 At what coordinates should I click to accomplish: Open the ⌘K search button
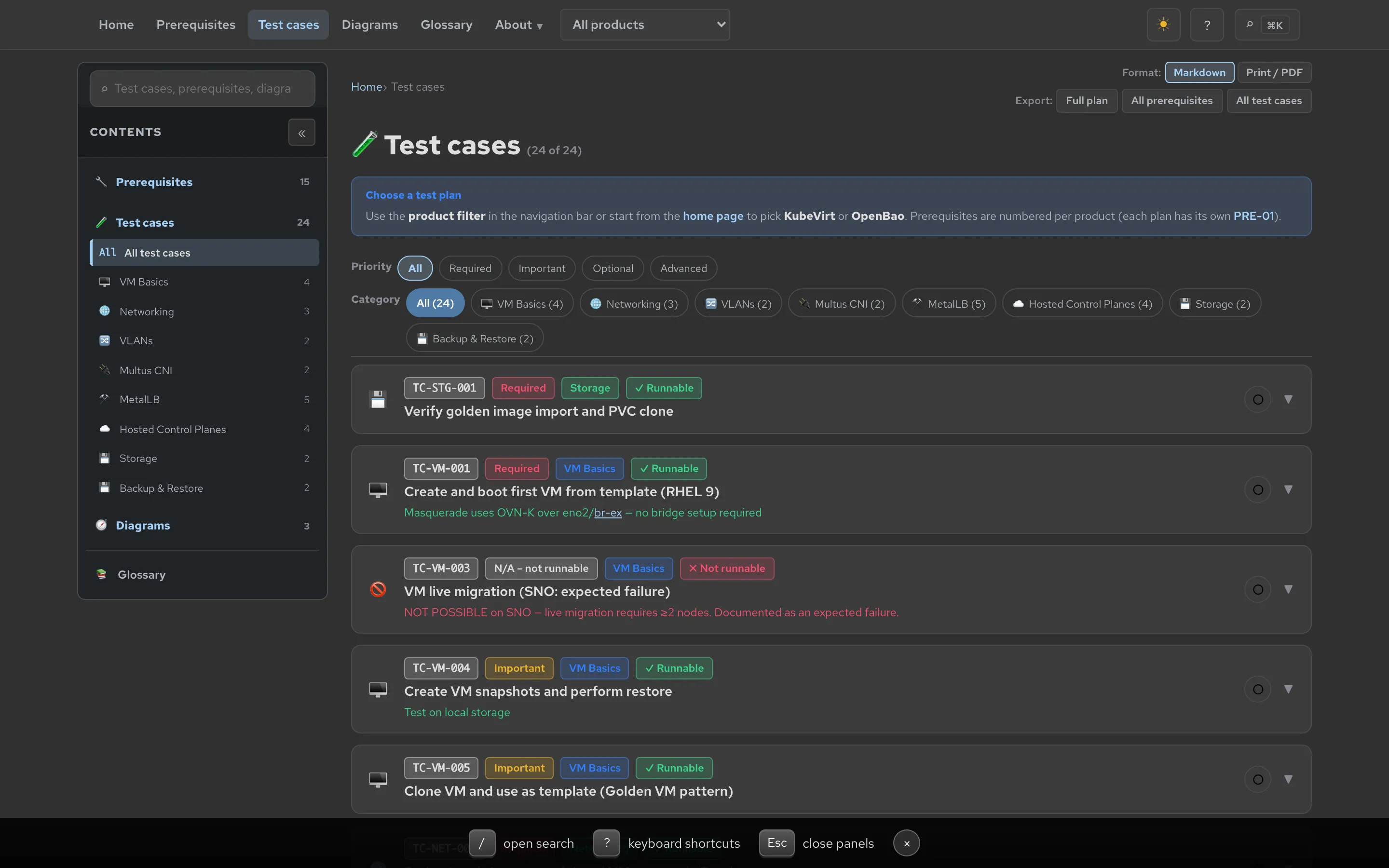(x=1267, y=25)
